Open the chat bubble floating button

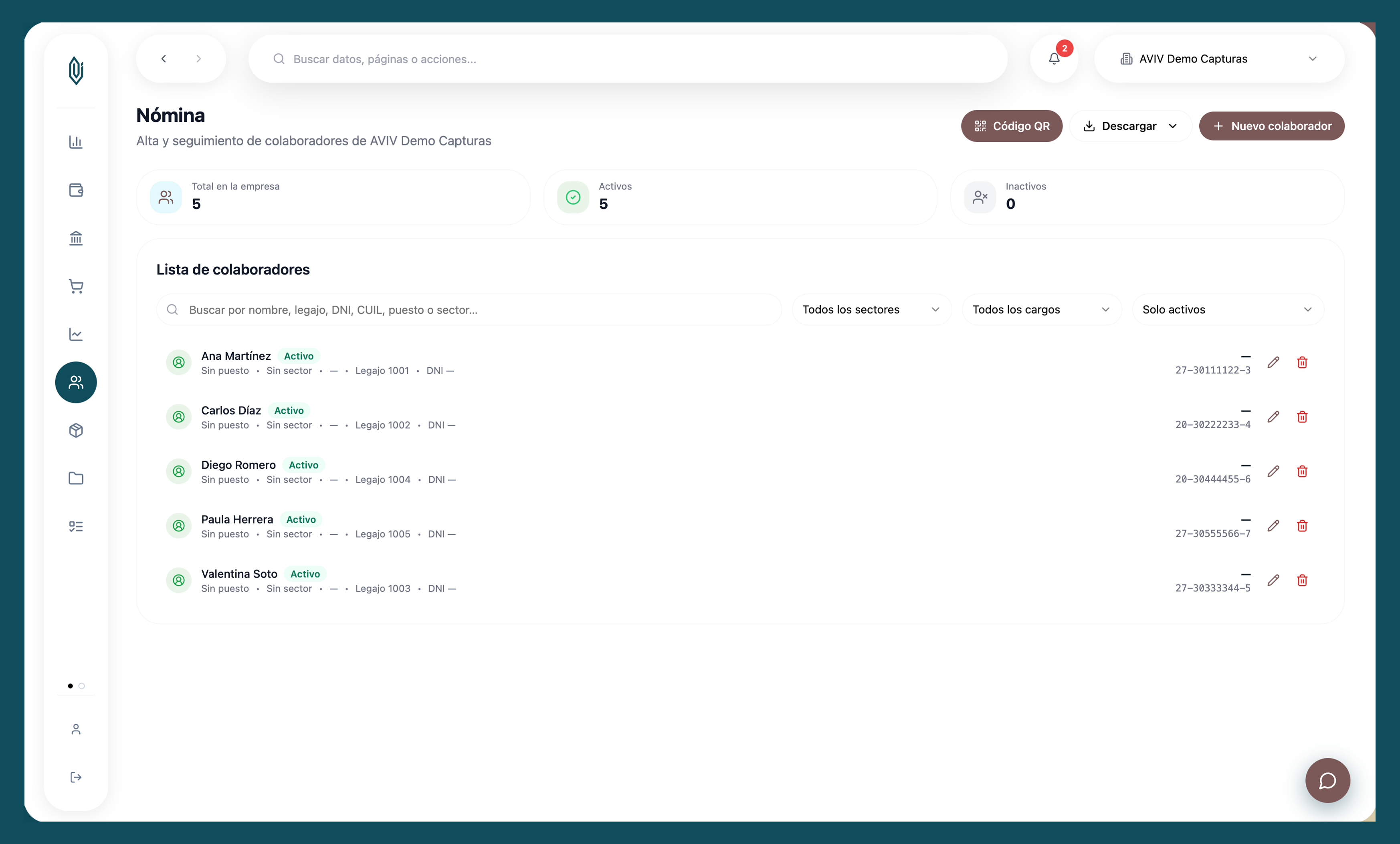tap(1328, 780)
